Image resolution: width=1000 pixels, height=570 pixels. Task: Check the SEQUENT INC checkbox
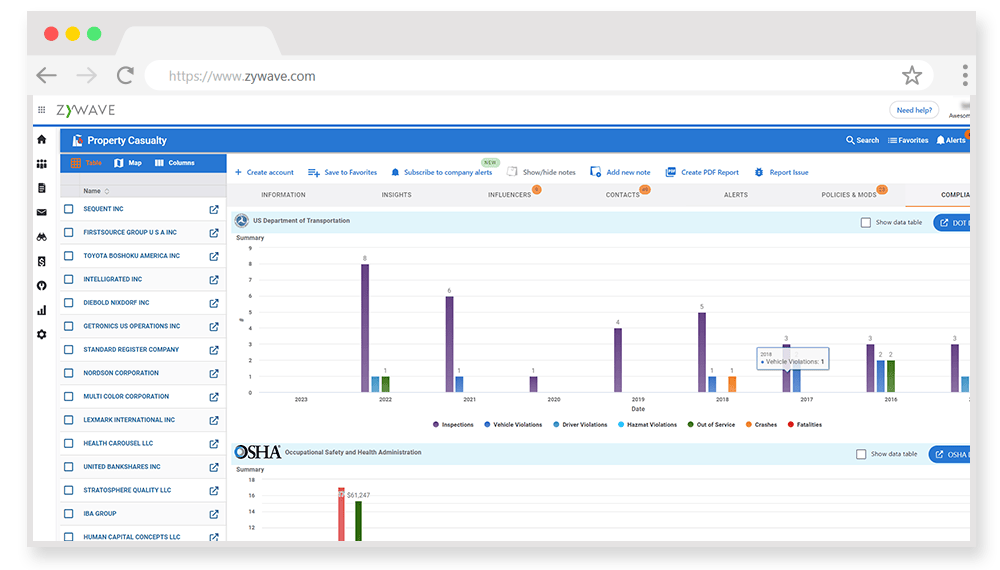[x=69, y=208]
